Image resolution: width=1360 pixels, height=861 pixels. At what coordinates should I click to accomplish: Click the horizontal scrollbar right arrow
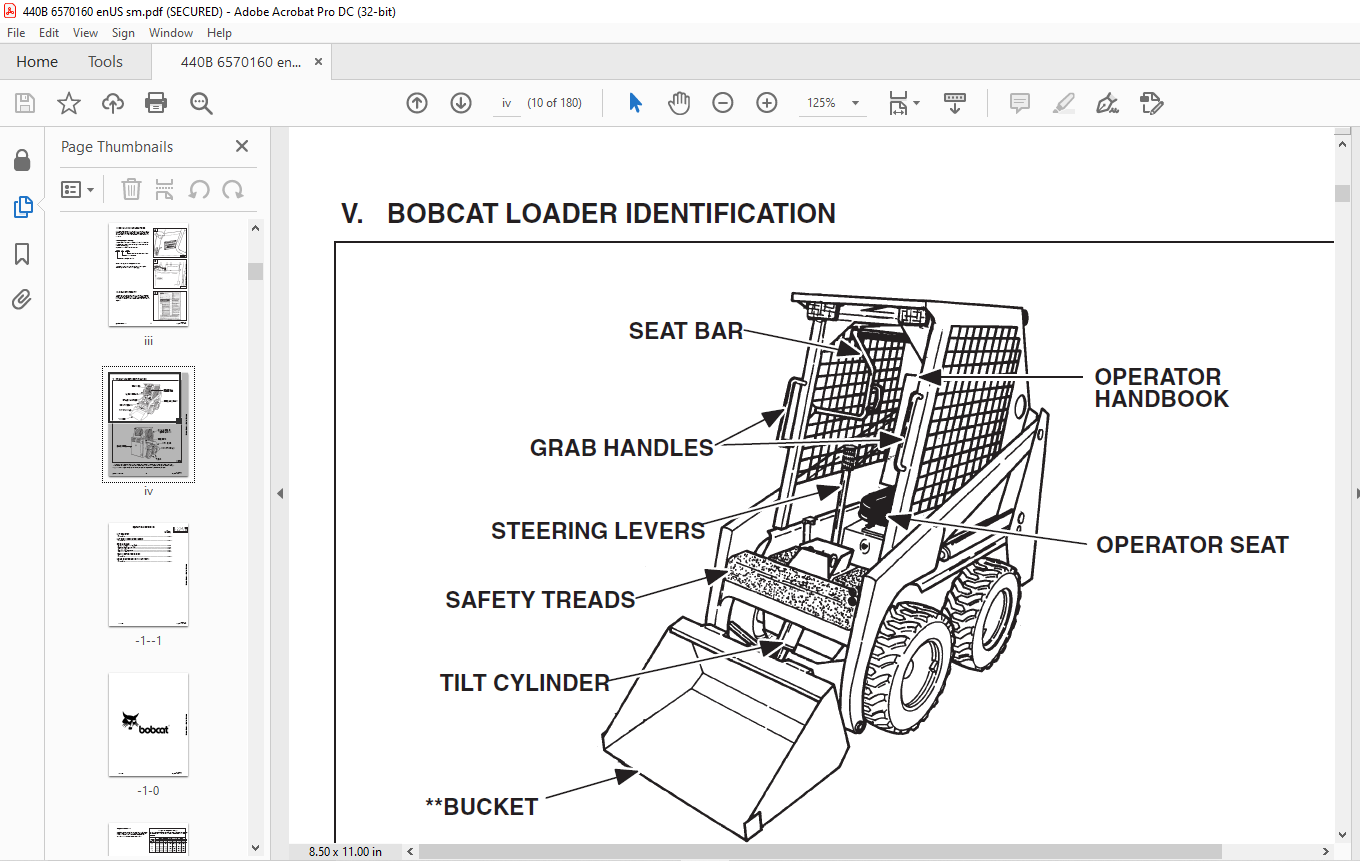(1326, 851)
